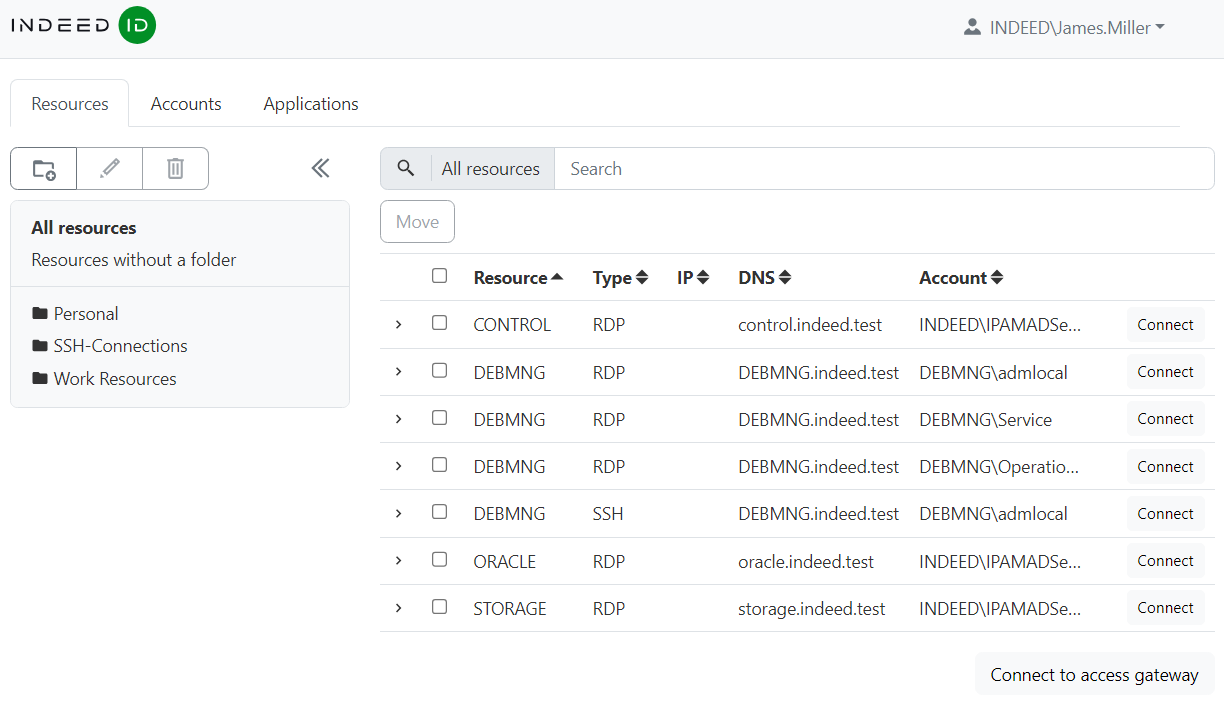Click the add new folder icon

[x=44, y=169]
